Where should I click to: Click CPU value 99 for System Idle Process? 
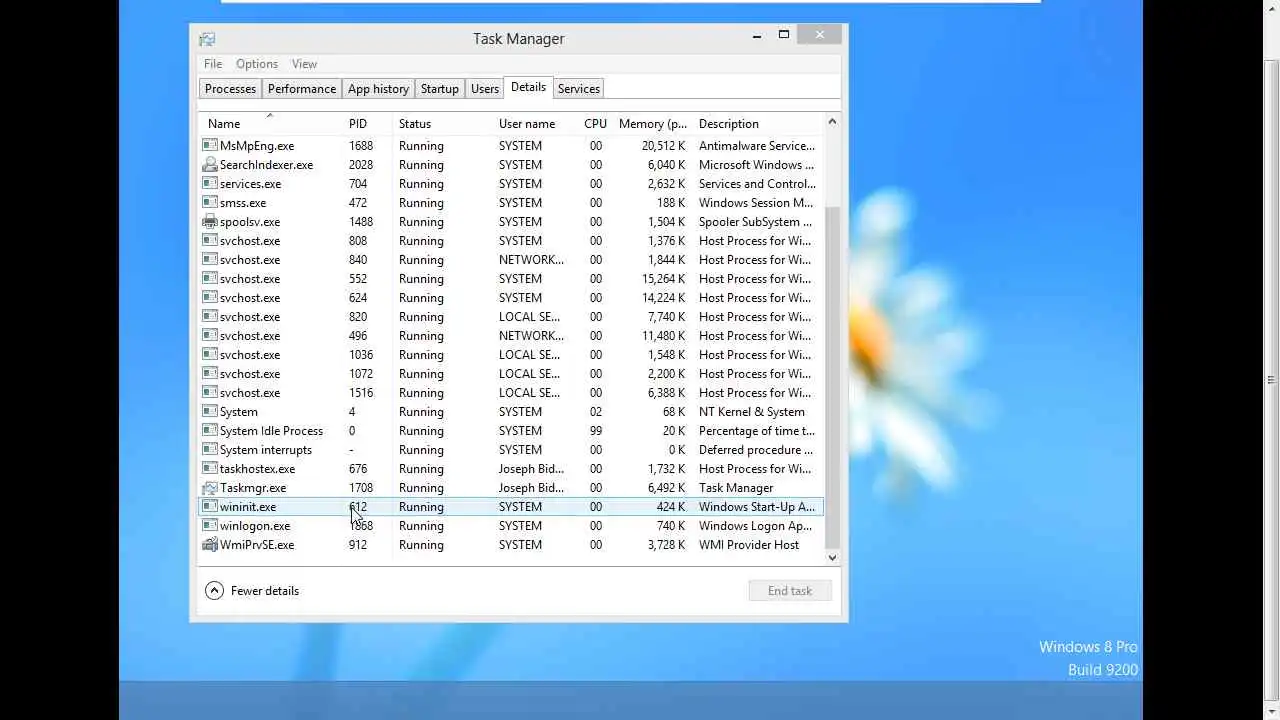pyautogui.click(x=596, y=430)
